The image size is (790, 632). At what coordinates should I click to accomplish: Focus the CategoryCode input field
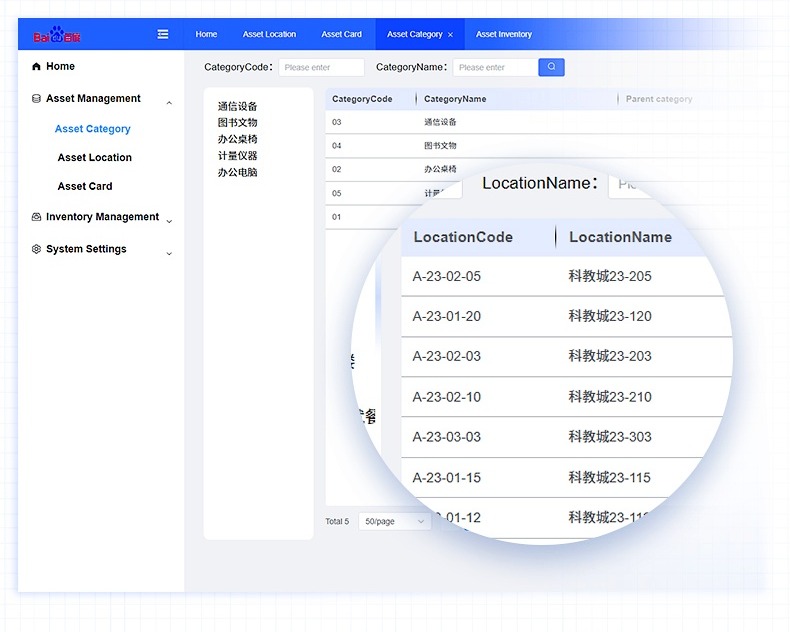pyautogui.click(x=321, y=68)
